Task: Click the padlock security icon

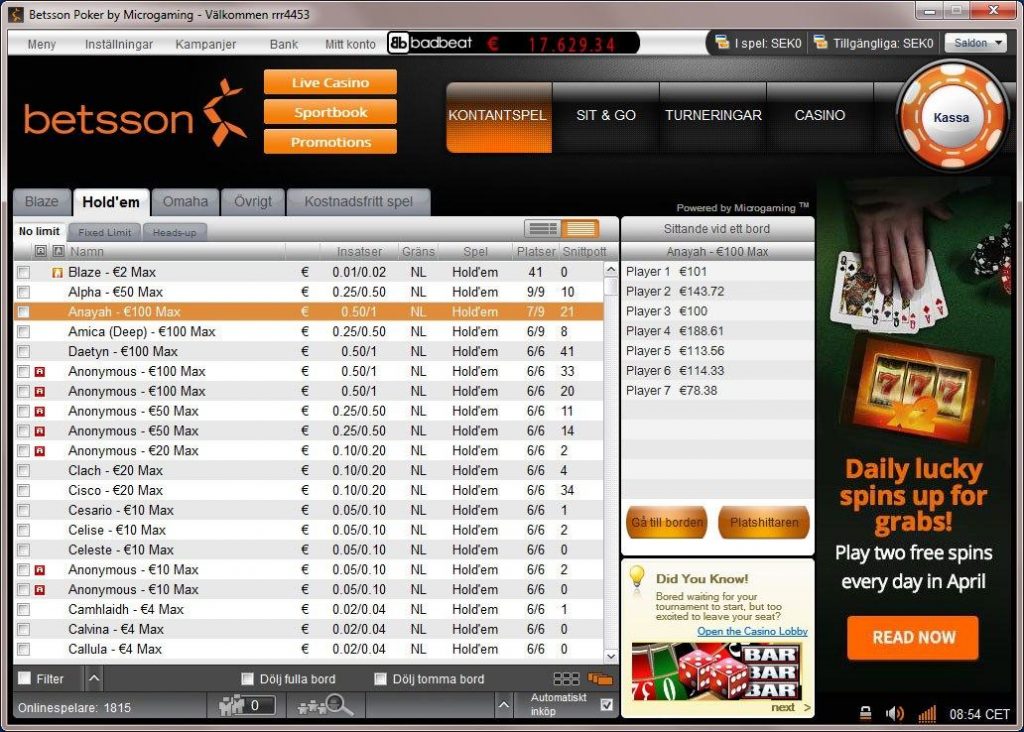Action: (x=865, y=714)
